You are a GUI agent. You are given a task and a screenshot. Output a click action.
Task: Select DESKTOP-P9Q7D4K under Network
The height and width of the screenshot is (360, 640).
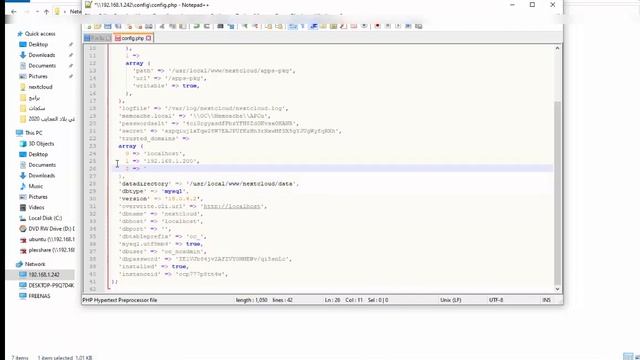(51, 285)
